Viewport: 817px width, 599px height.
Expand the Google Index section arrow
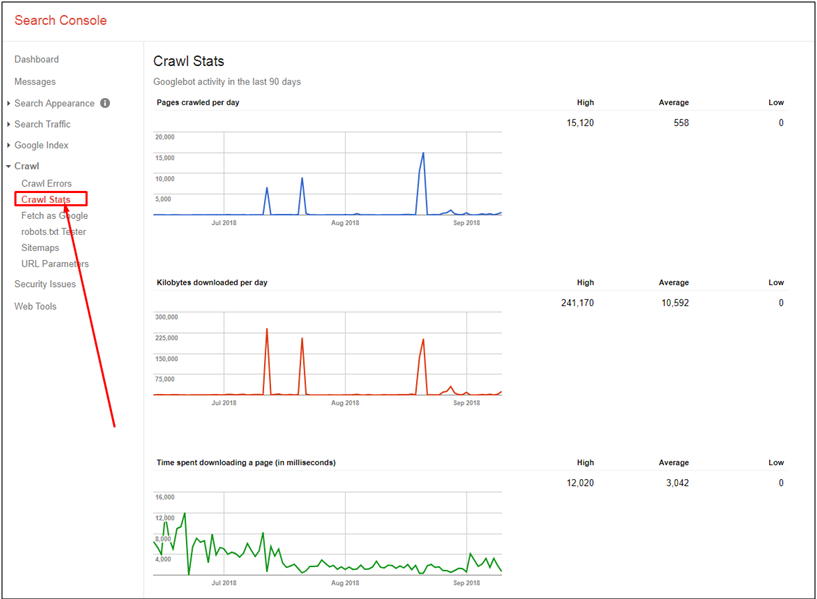pos(8,145)
